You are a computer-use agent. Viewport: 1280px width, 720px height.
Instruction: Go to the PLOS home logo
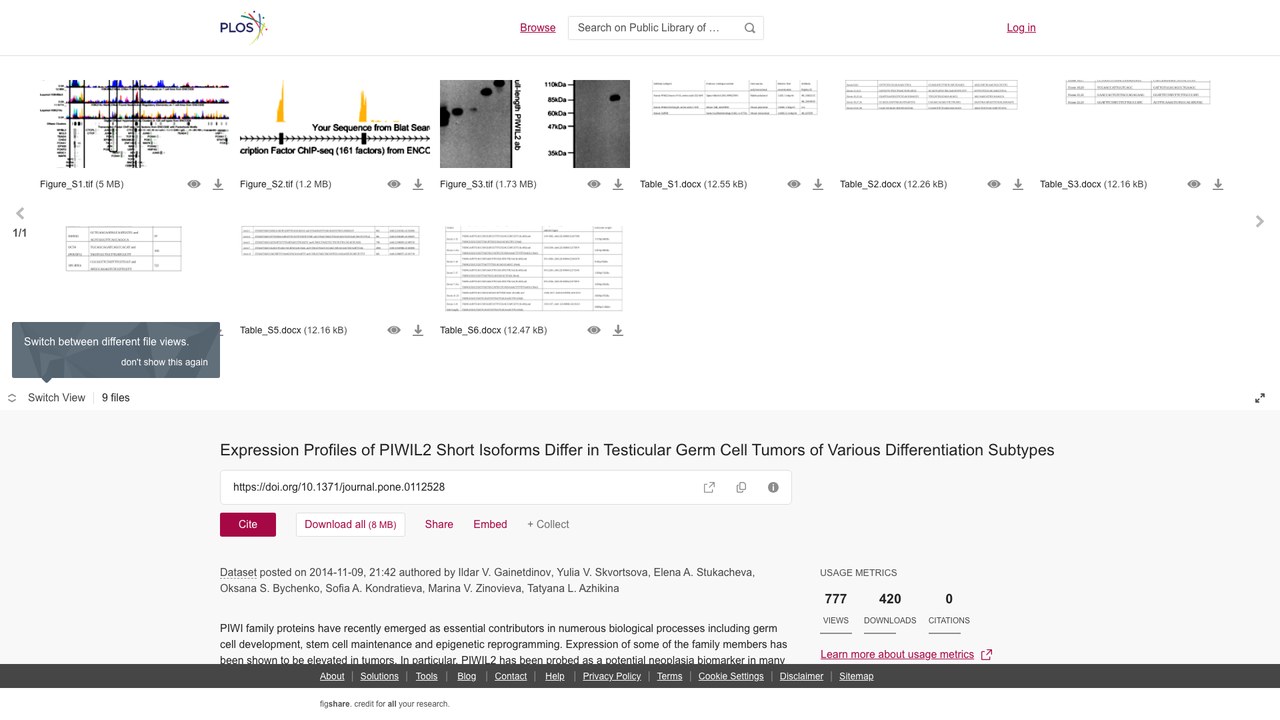tap(244, 27)
